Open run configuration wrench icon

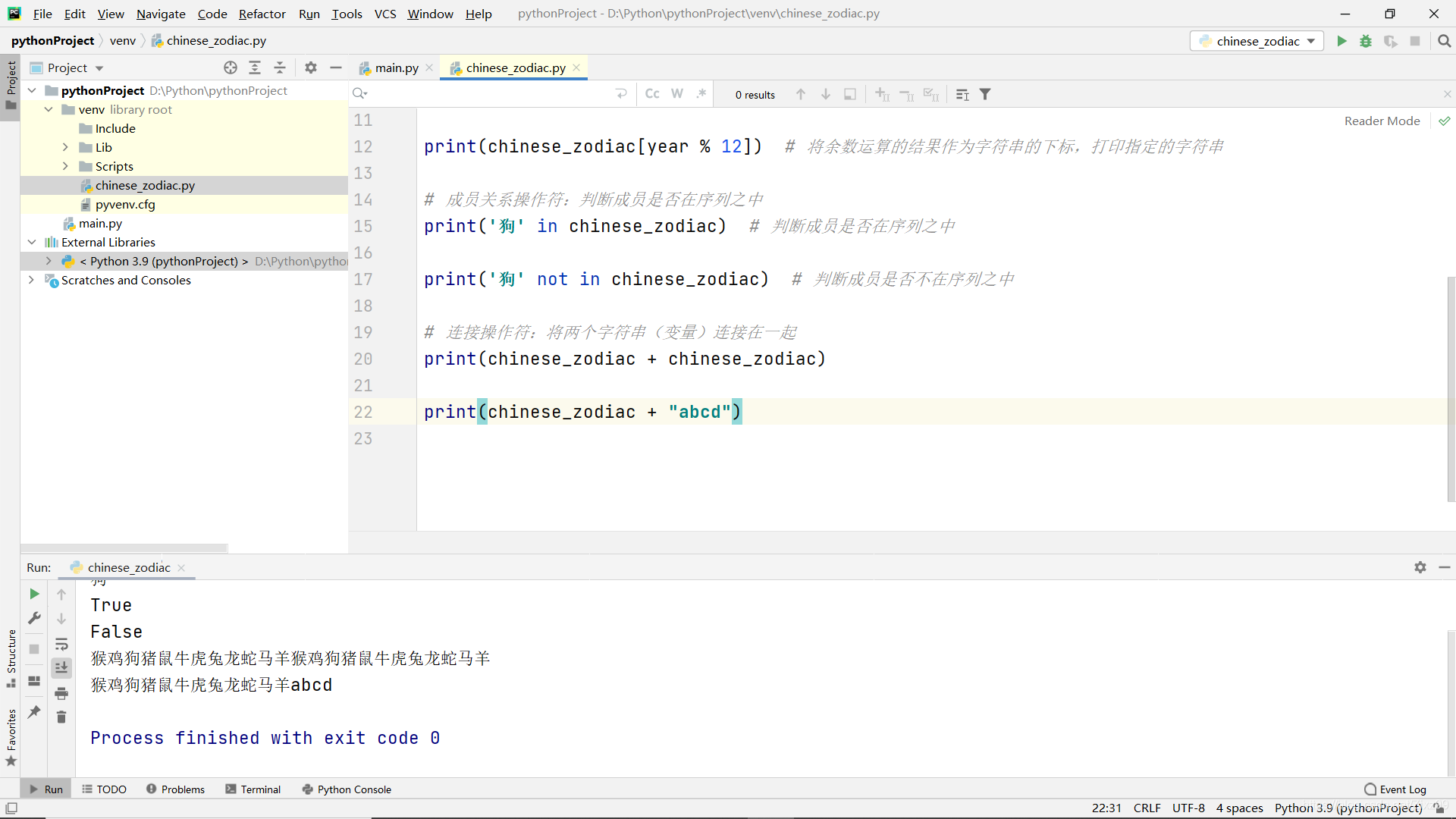pyautogui.click(x=34, y=618)
